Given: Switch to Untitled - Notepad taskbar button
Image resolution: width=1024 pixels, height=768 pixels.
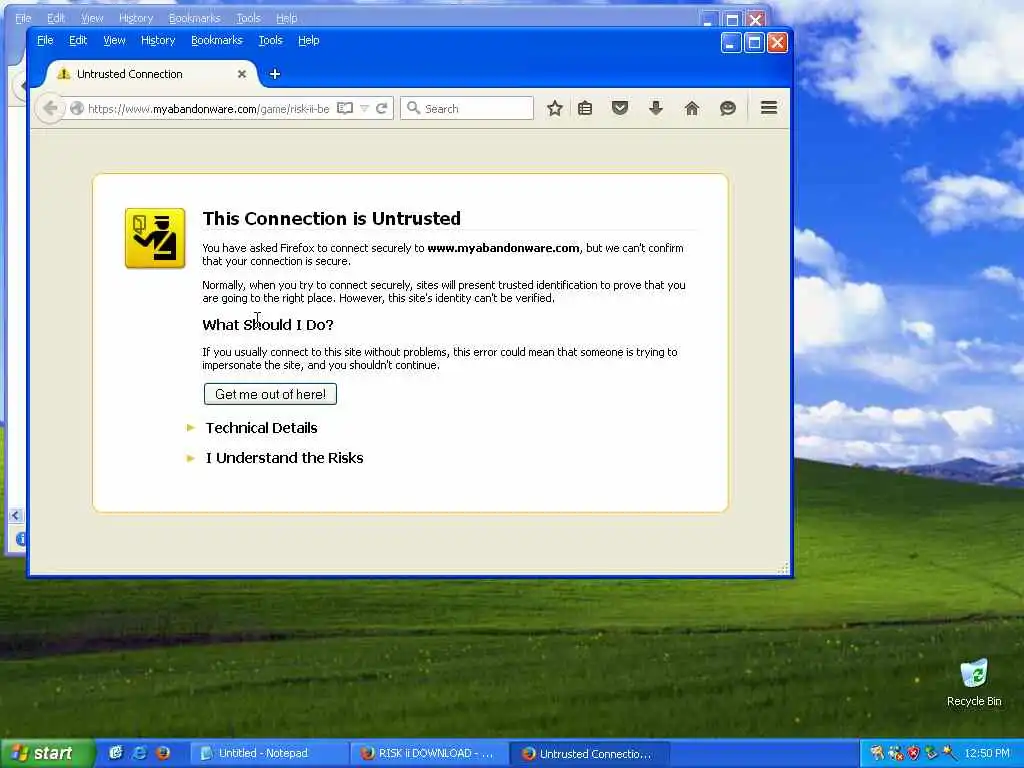Looking at the screenshot, I should [270, 754].
